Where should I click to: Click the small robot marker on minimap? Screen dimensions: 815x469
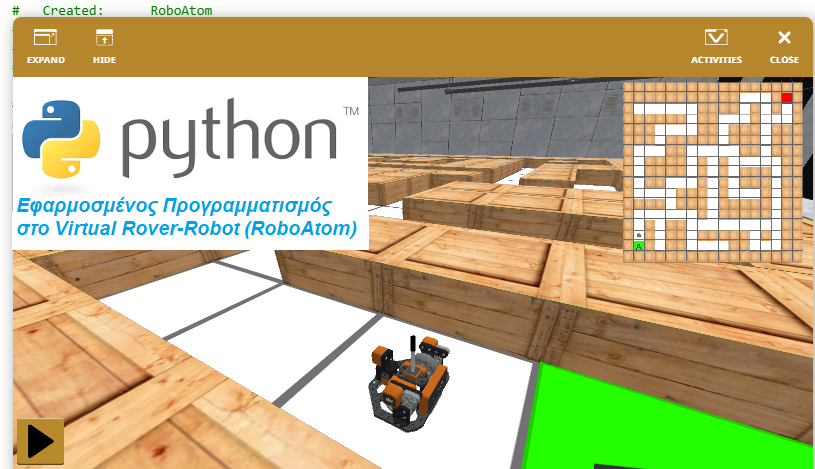point(639,235)
